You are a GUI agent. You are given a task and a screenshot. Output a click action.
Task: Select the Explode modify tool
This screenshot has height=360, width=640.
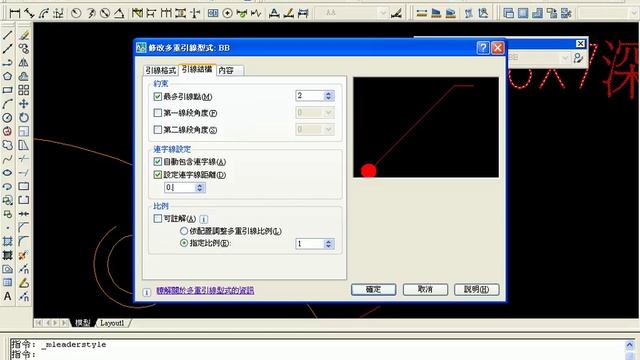tap(24, 256)
